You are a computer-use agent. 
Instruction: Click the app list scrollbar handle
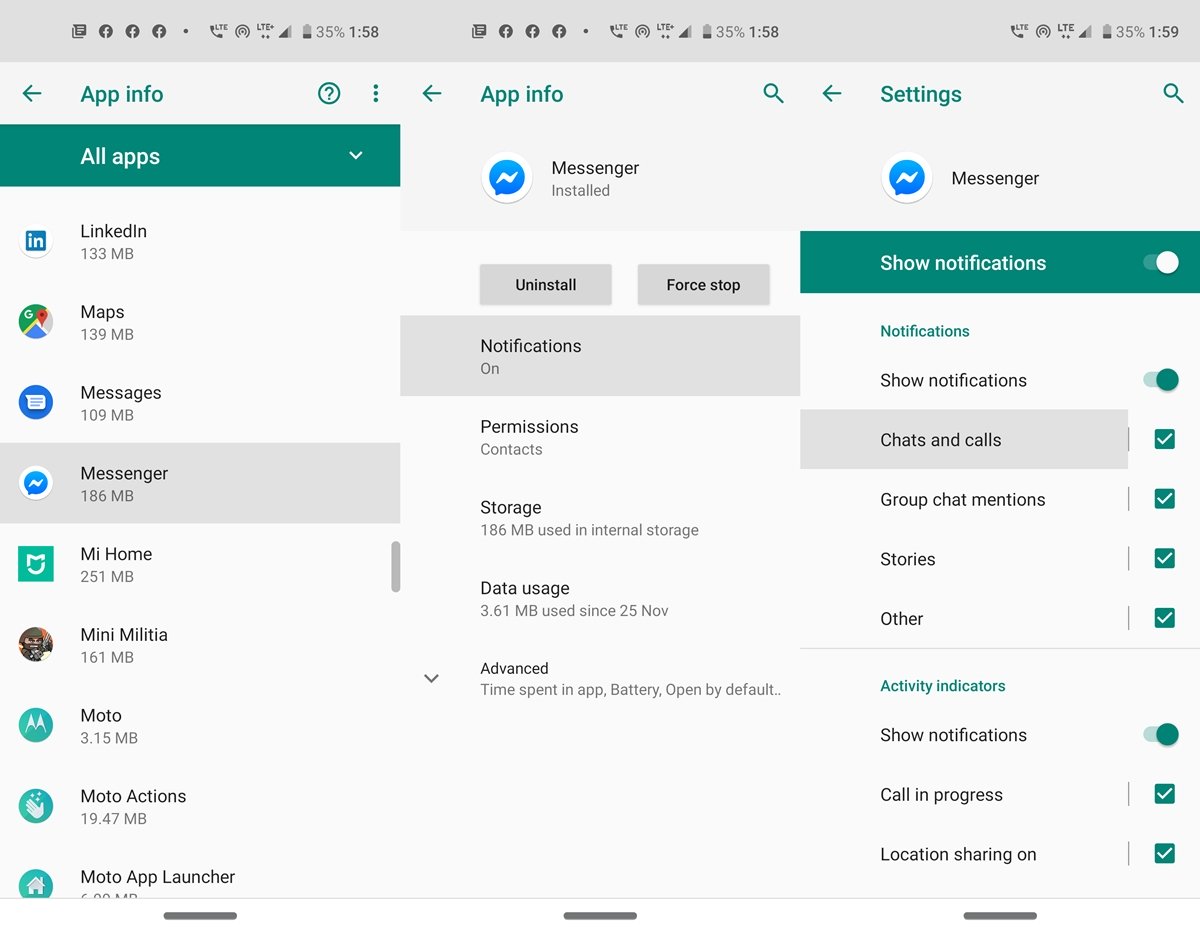(395, 567)
